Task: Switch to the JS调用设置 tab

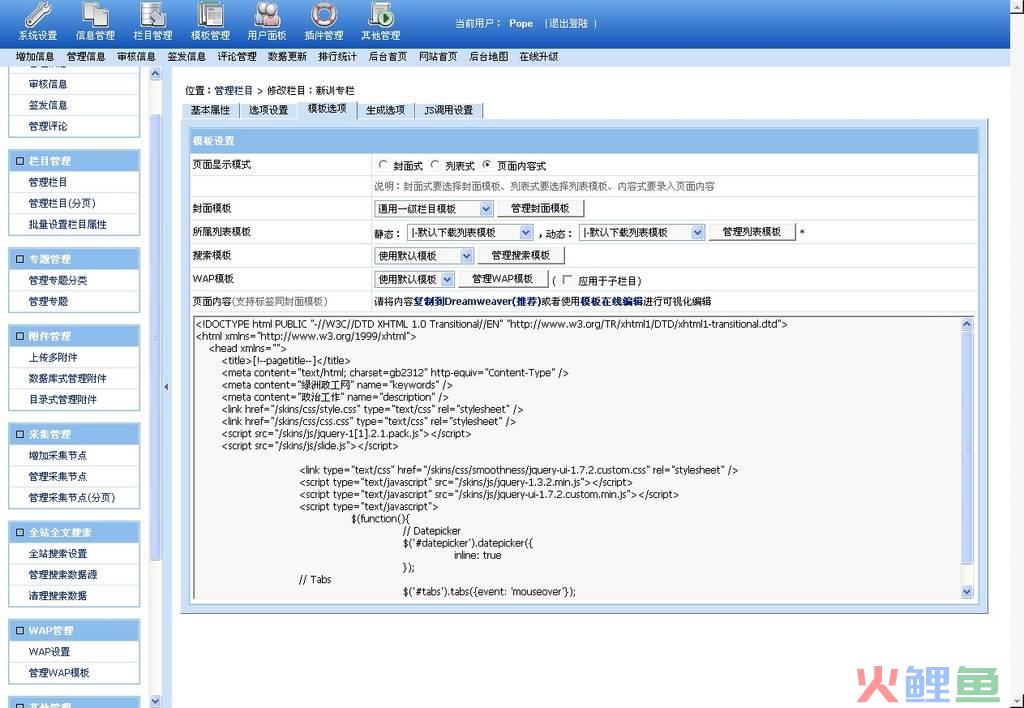Action: tap(449, 110)
